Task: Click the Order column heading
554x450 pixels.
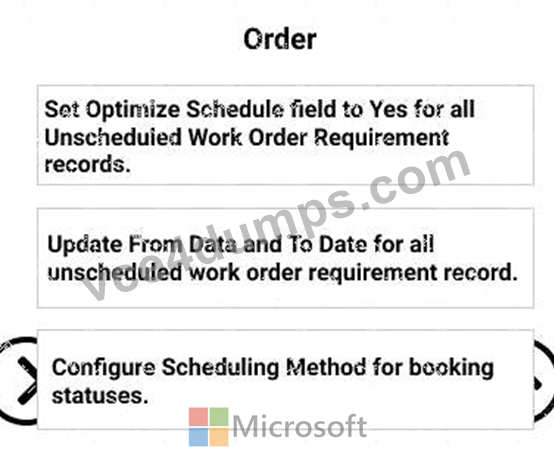Action: (x=280, y=39)
